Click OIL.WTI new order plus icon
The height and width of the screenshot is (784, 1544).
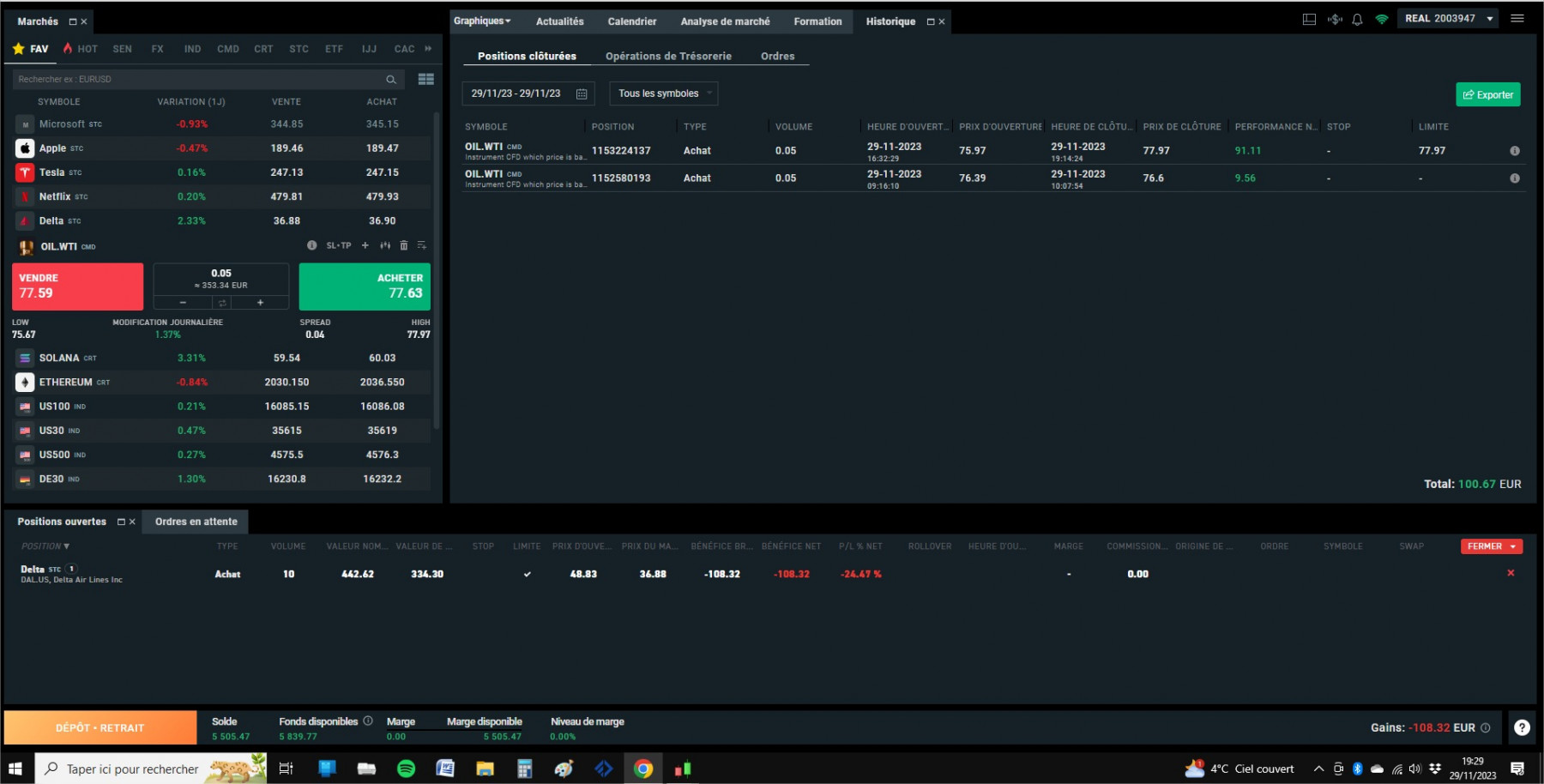(365, 245)
